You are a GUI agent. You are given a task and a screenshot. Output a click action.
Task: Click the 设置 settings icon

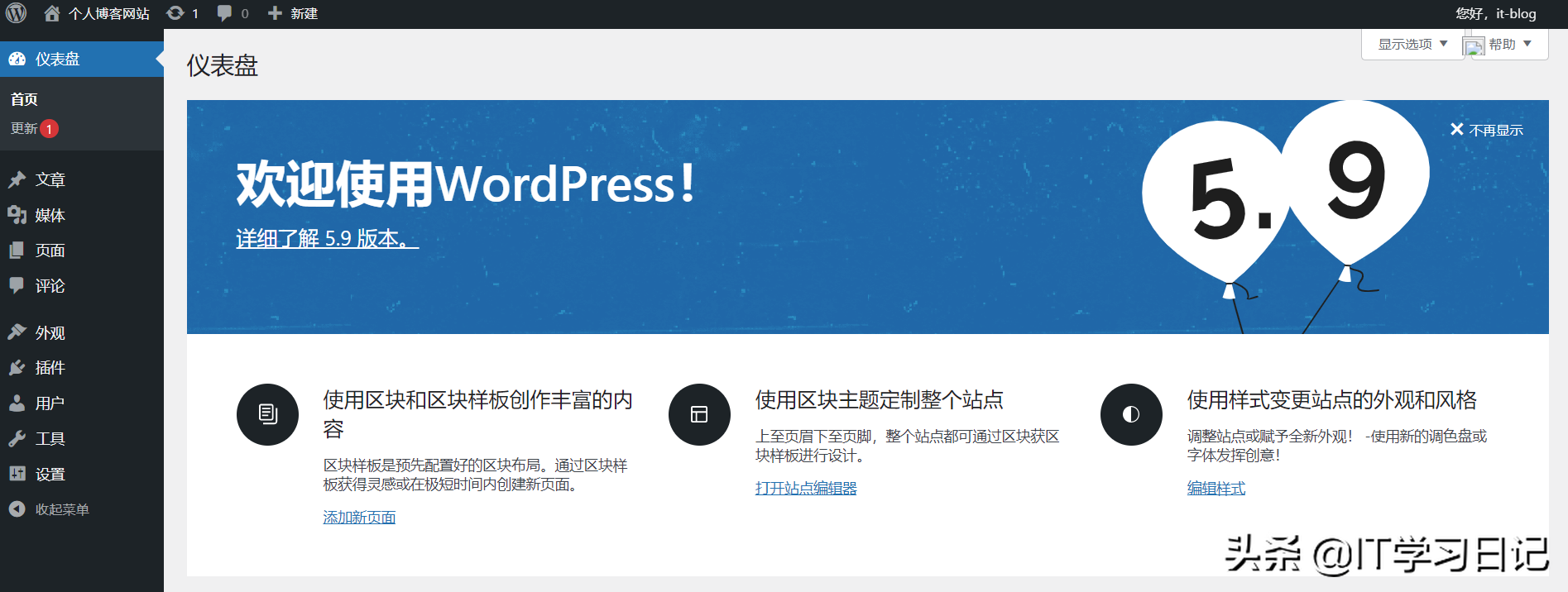[17, 474]
